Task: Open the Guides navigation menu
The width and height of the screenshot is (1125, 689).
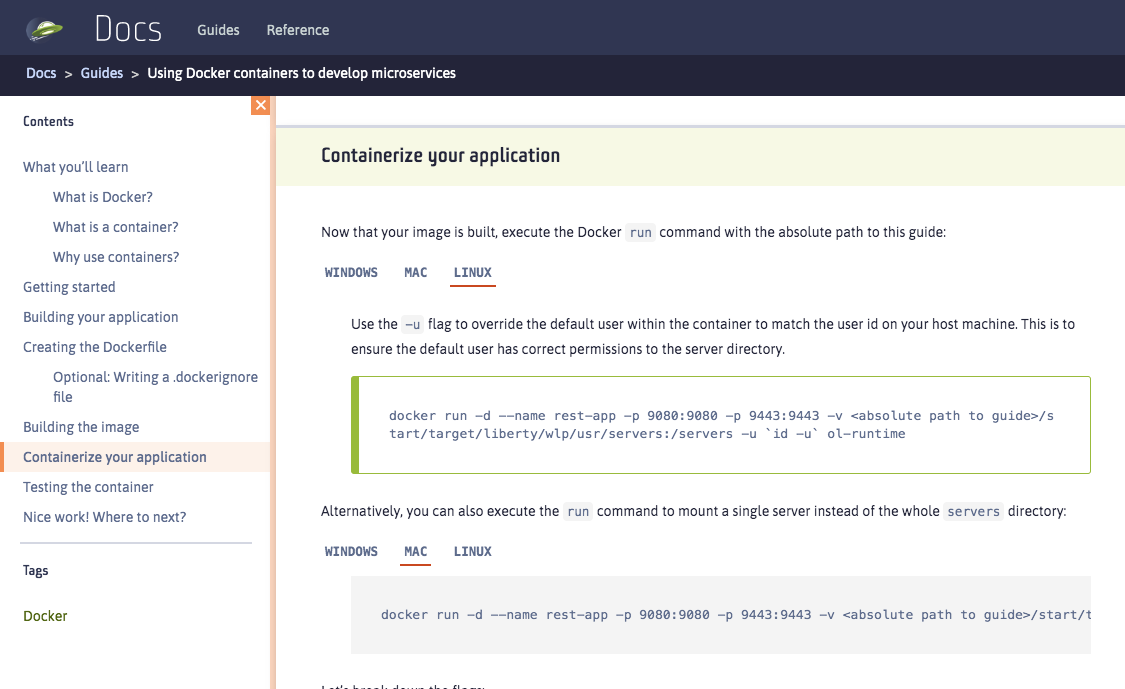Action: pyautogui.click(x=218, y=30)
